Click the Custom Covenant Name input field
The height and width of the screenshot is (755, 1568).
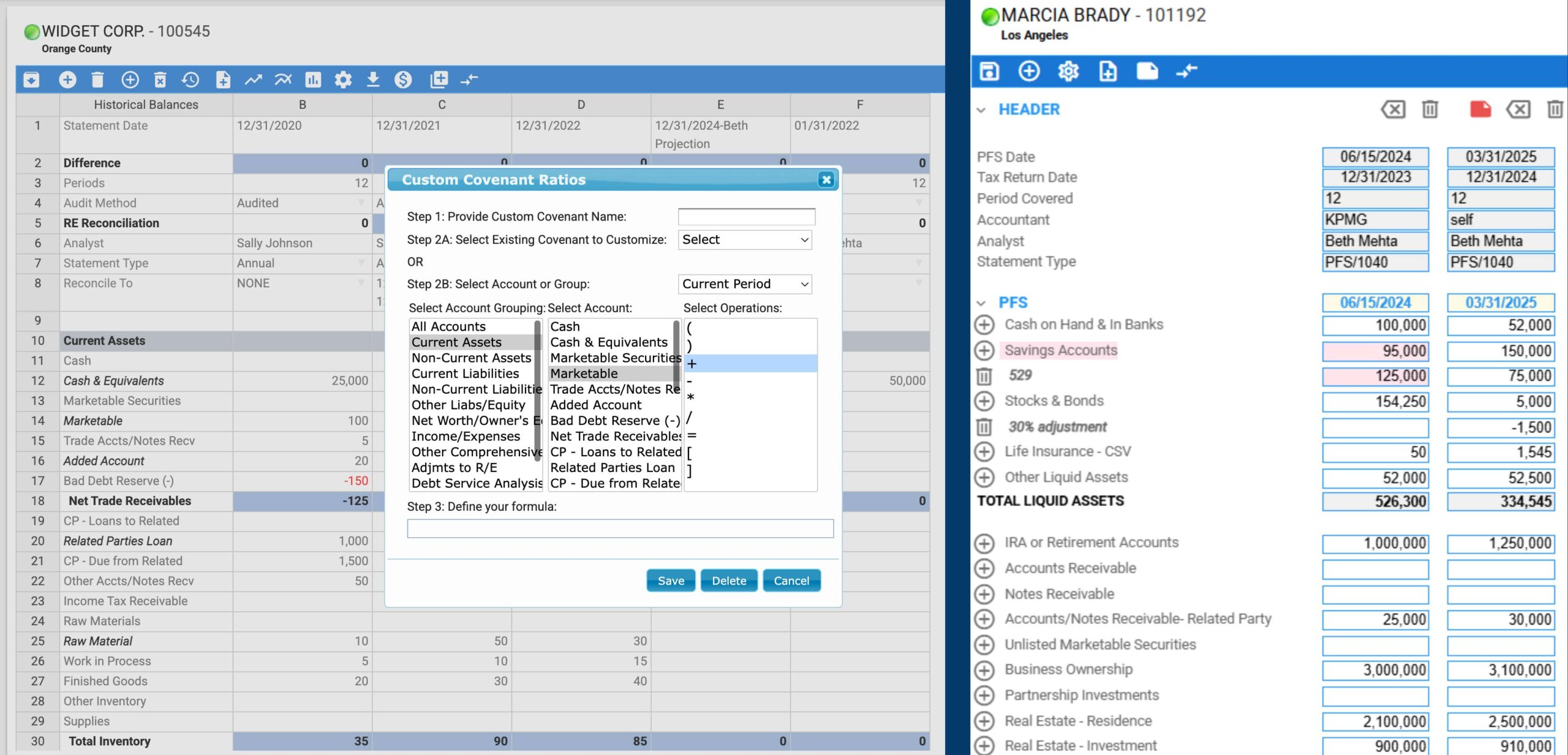click(747, 217)
